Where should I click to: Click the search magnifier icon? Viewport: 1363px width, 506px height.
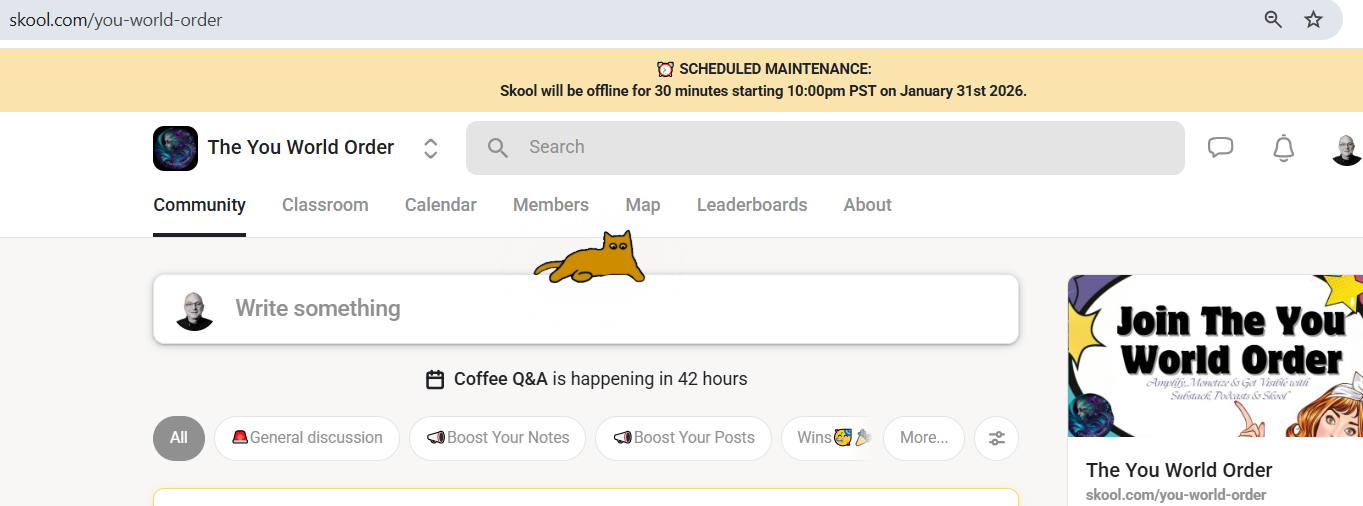(498, 148)
